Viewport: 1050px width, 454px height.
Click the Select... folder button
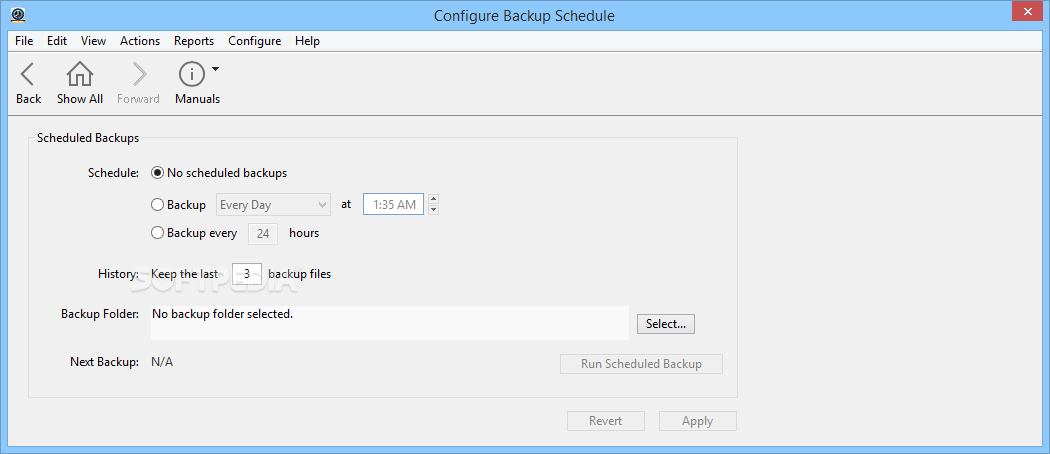(x=665, y=324)
